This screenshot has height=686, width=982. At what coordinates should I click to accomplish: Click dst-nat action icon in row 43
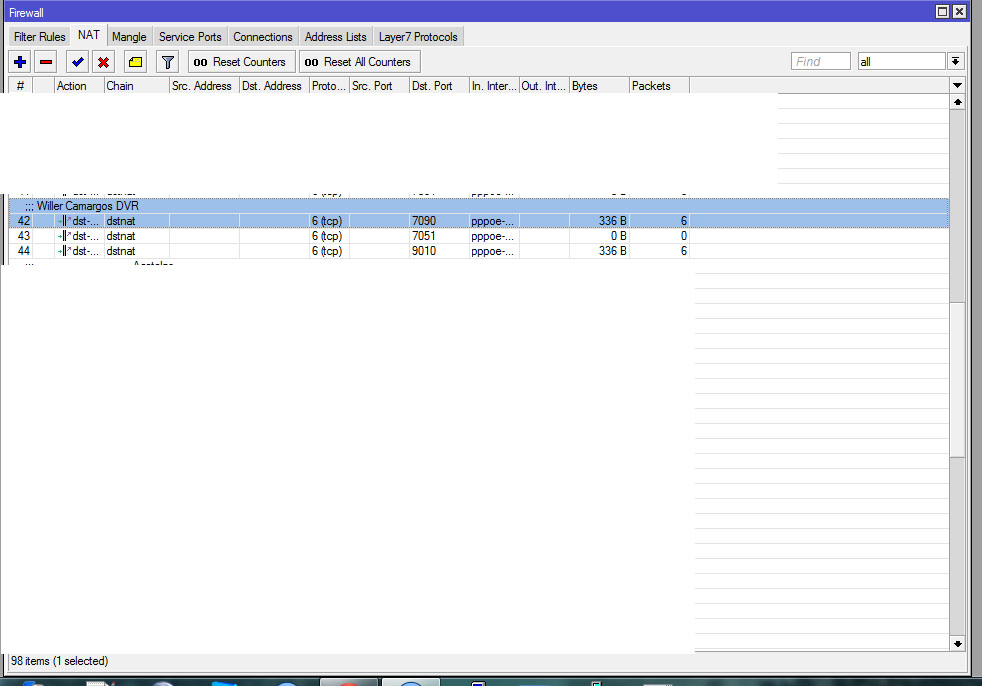tap(64, 236)
